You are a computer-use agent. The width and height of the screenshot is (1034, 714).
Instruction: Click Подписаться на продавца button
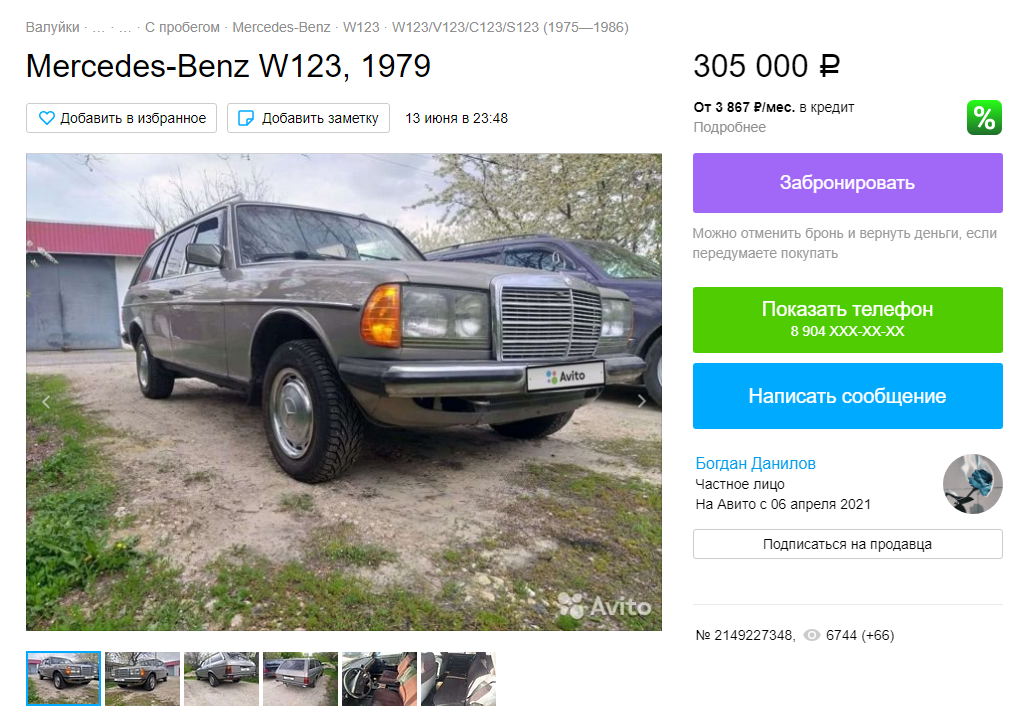pyautogui.click(x=847, y=544)
